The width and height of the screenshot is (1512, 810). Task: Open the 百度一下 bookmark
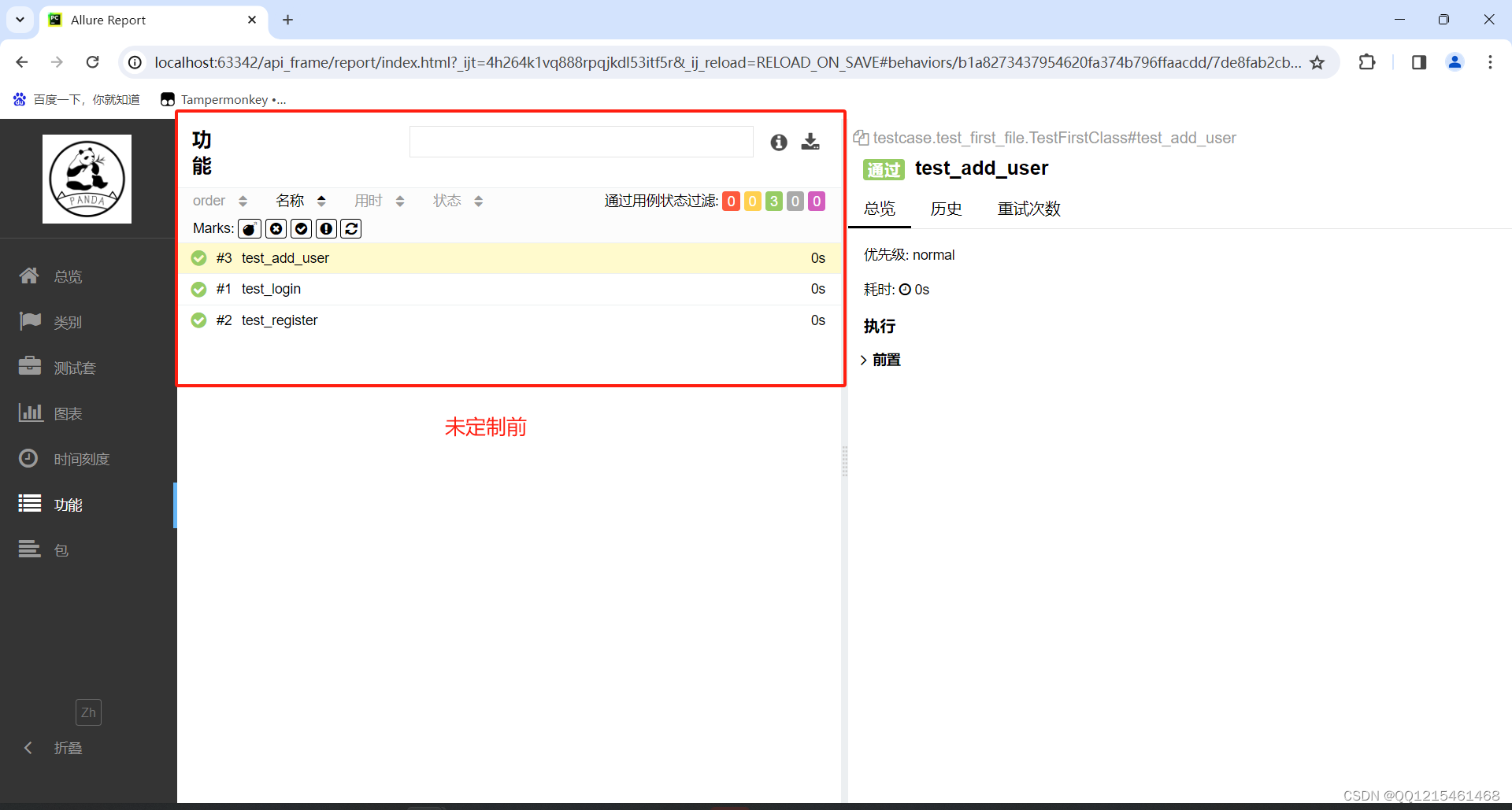(76, 99)
